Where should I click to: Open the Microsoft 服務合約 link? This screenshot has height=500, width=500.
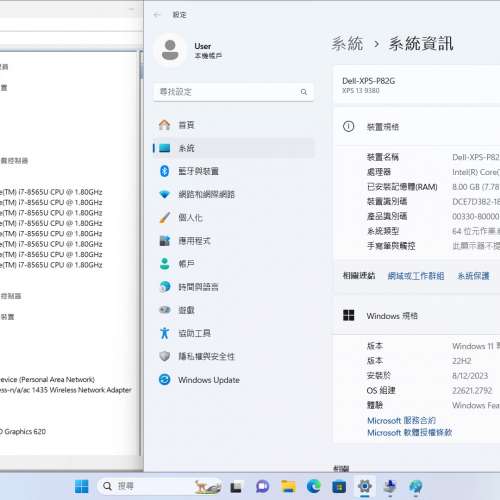[x=401, y=421]
